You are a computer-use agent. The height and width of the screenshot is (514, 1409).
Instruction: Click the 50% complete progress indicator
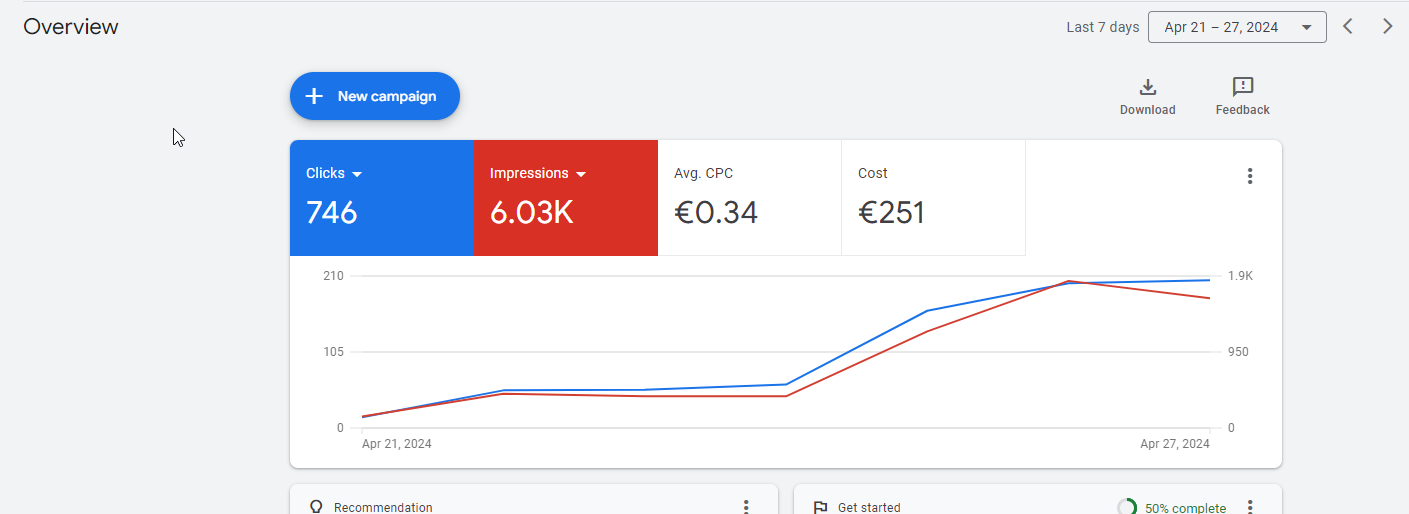pyautogui.click(x=1172, y=508)
